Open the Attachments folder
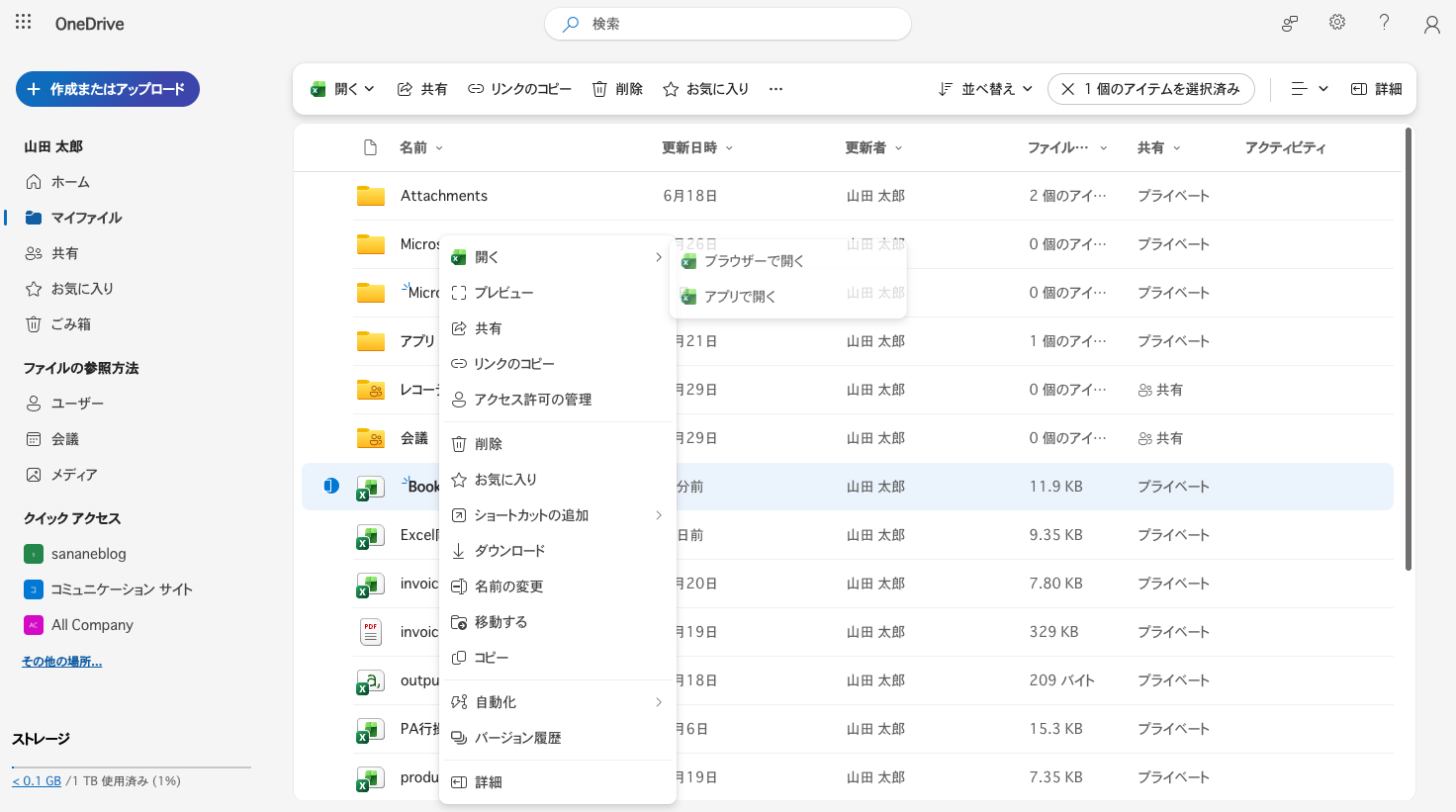Viewport: 1456px width, 812px height. click(444, 196)
